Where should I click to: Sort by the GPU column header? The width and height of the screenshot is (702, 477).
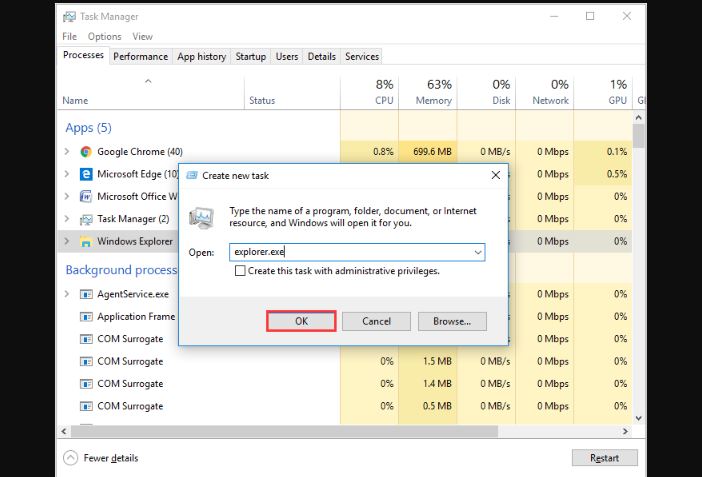point(603,93)
